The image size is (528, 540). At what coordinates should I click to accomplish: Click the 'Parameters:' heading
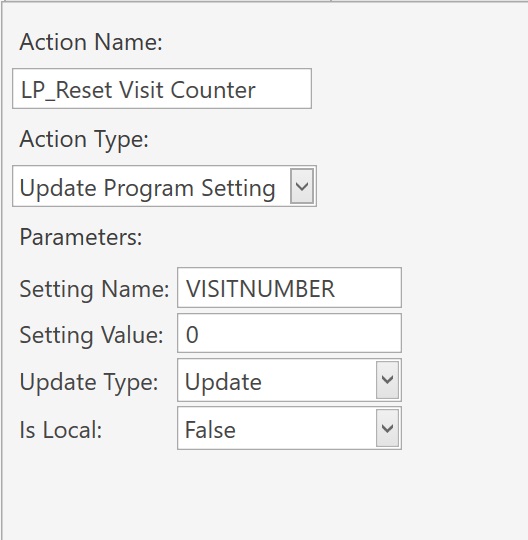(81, 237)
